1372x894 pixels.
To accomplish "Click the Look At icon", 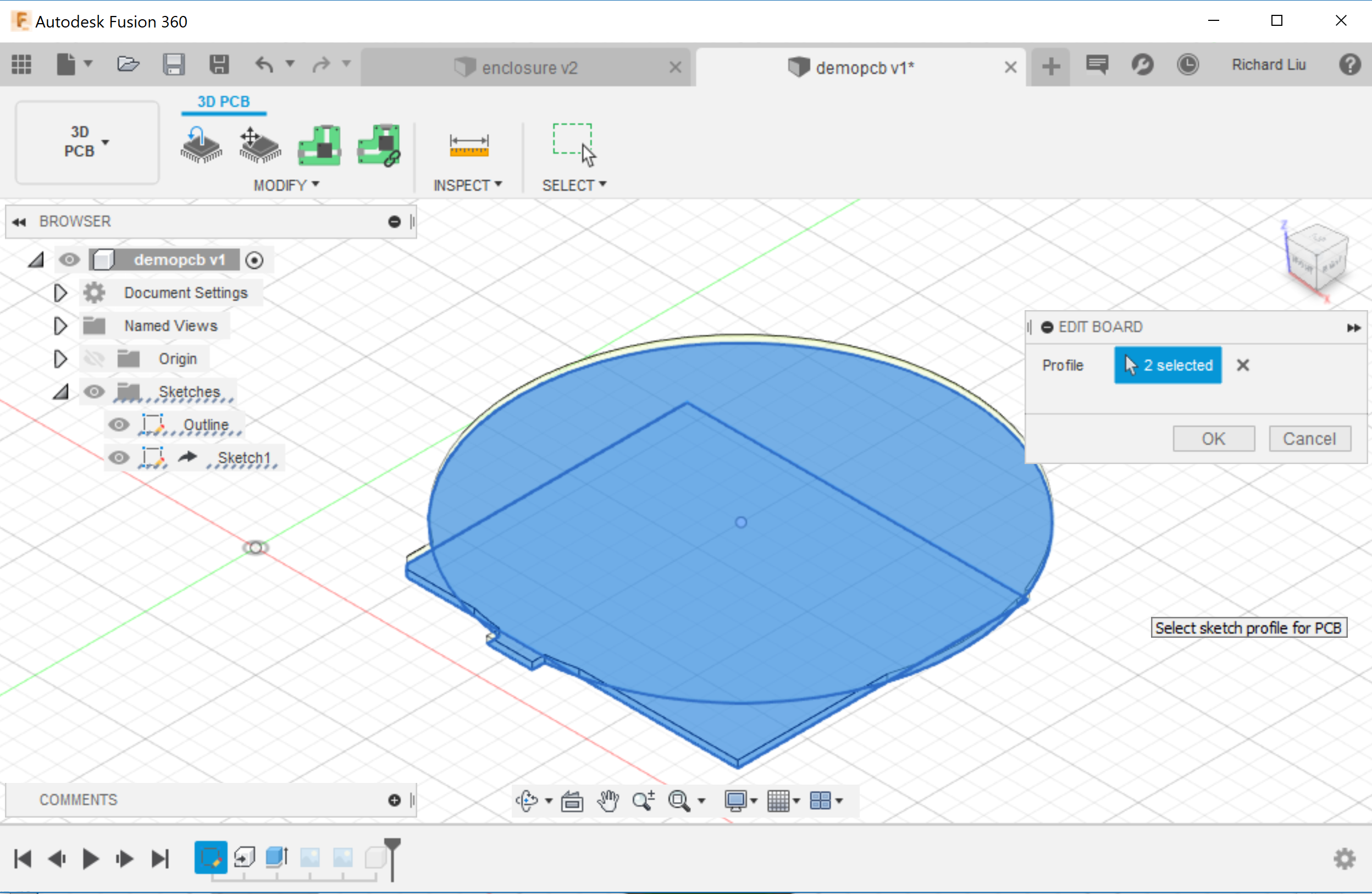I will click(572, 801).
